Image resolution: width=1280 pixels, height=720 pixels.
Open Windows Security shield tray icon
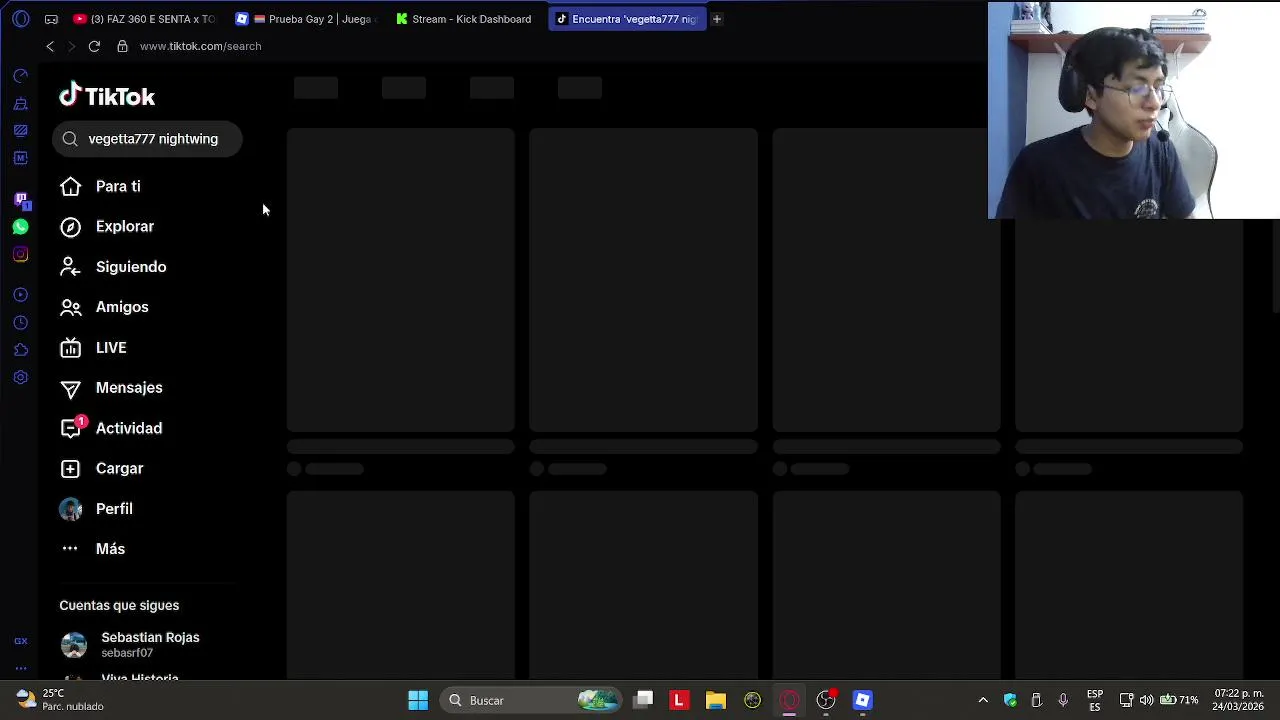tap(1010, 700)
